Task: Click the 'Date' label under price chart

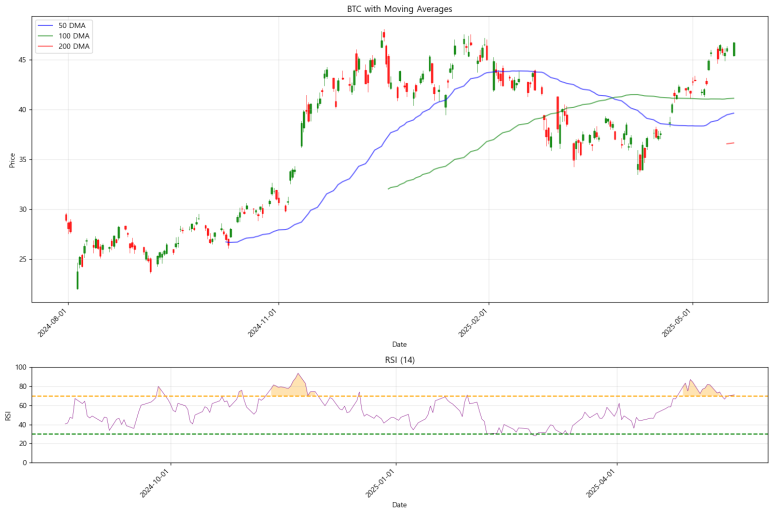Action: tap(399, 344)
